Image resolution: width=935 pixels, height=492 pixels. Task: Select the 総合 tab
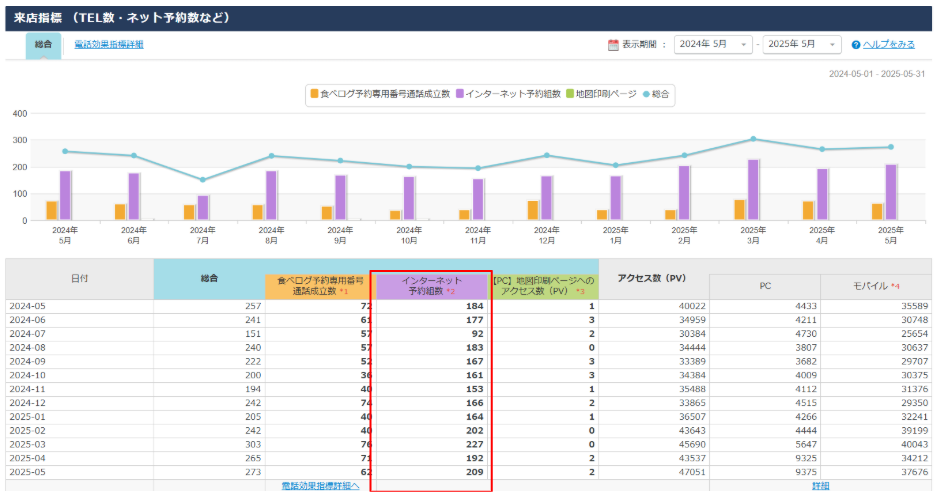[43, 45]
